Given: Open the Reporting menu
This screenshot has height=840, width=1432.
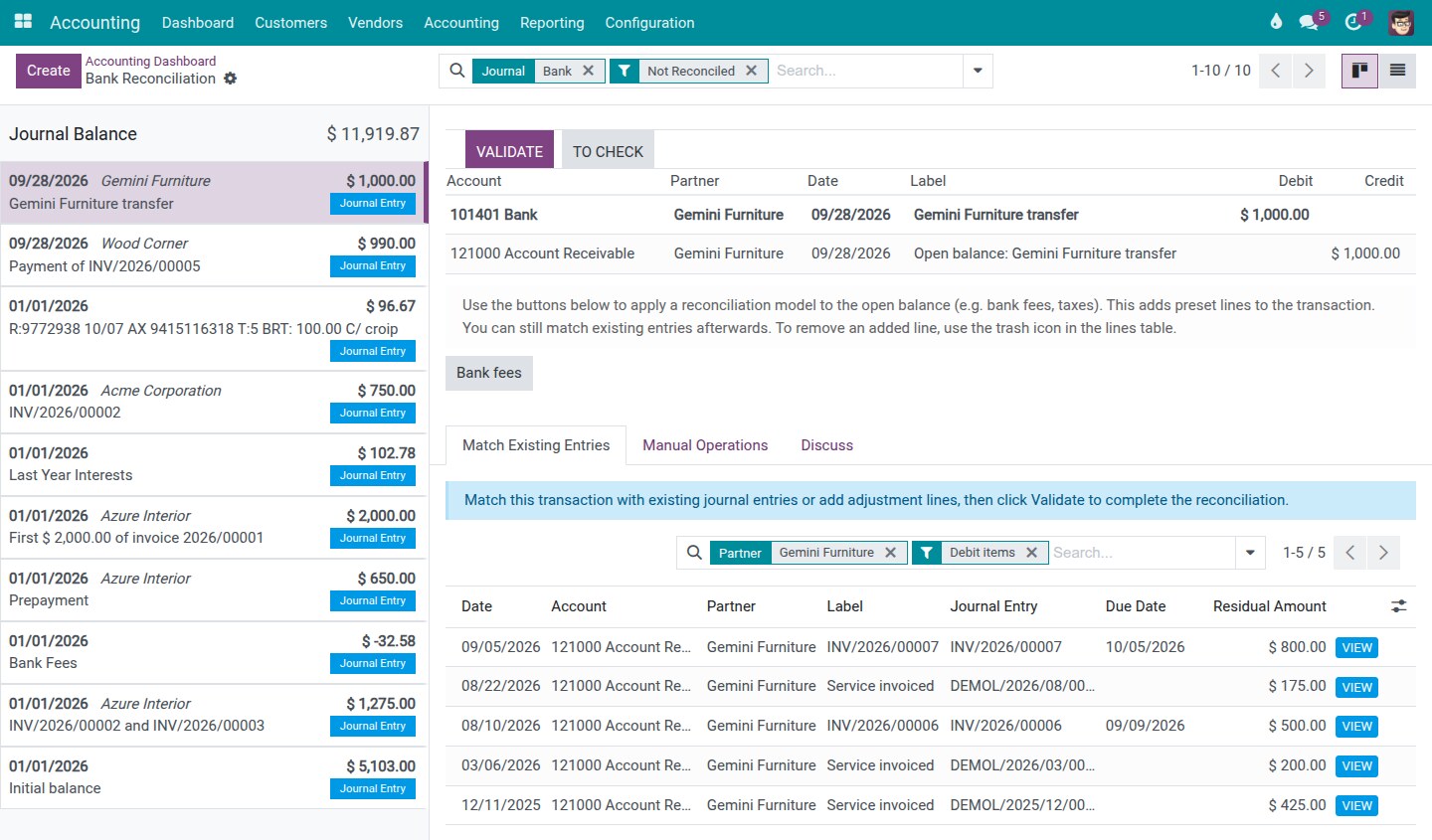Looking at the screenshot, I should click(x=552, y=23).
